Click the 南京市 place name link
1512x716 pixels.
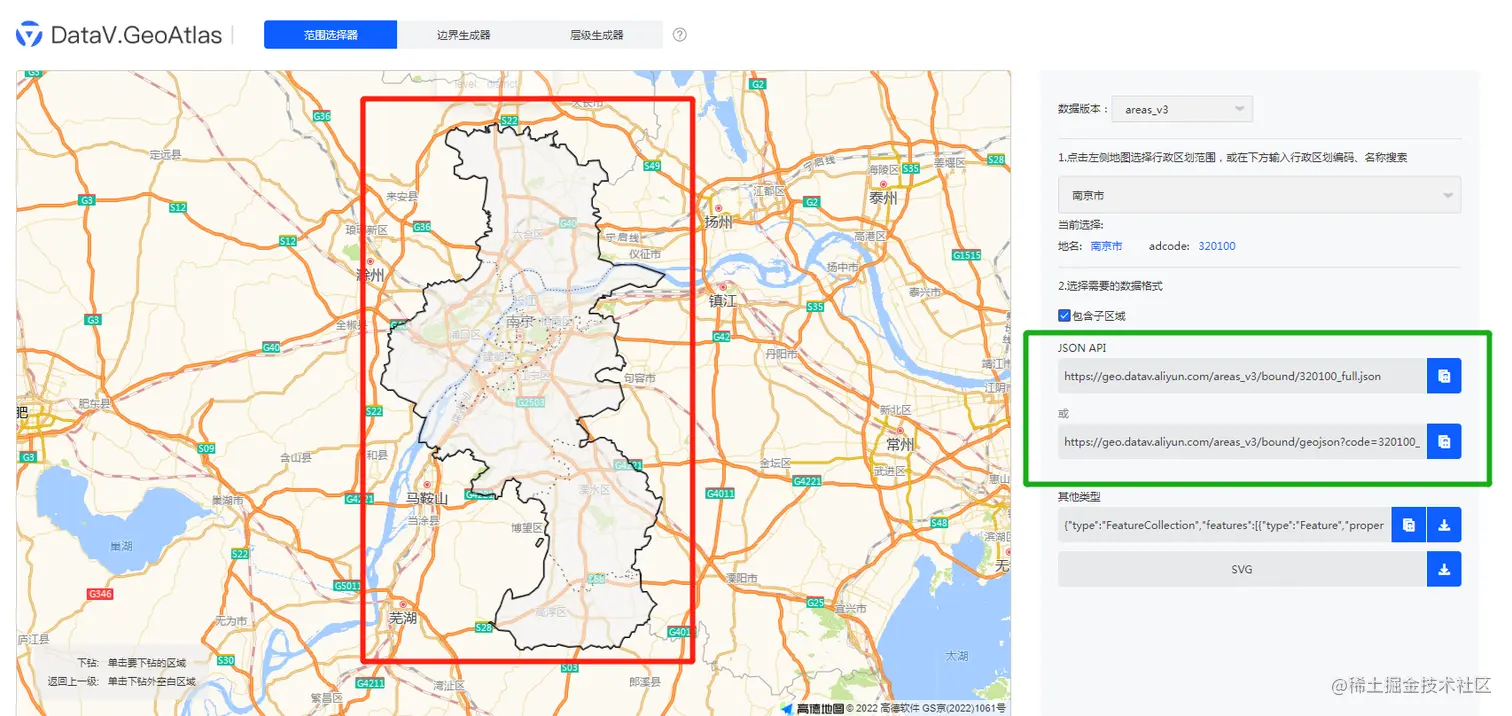[1106, 246]
